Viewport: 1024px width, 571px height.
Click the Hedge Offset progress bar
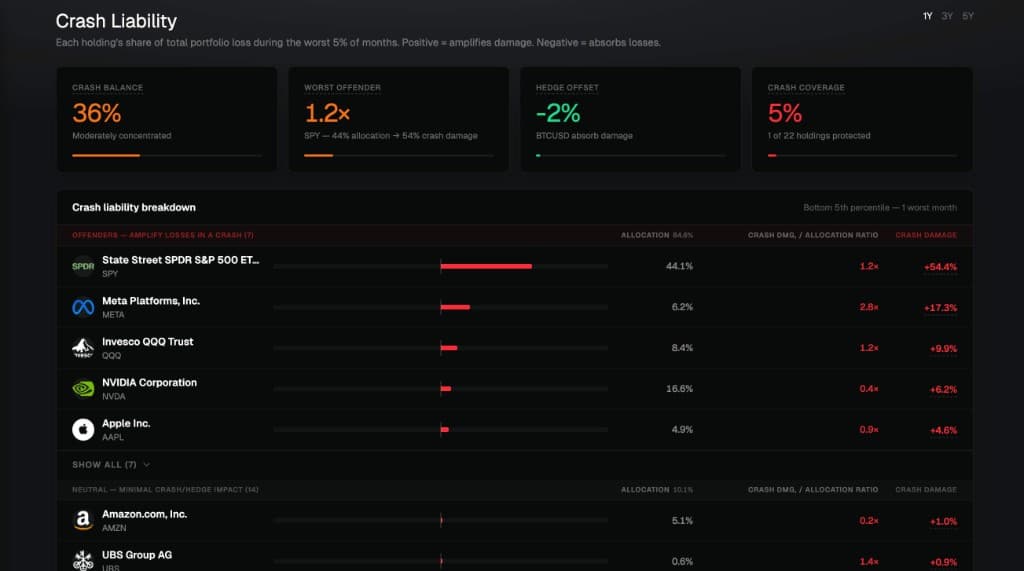click(630, 155)
